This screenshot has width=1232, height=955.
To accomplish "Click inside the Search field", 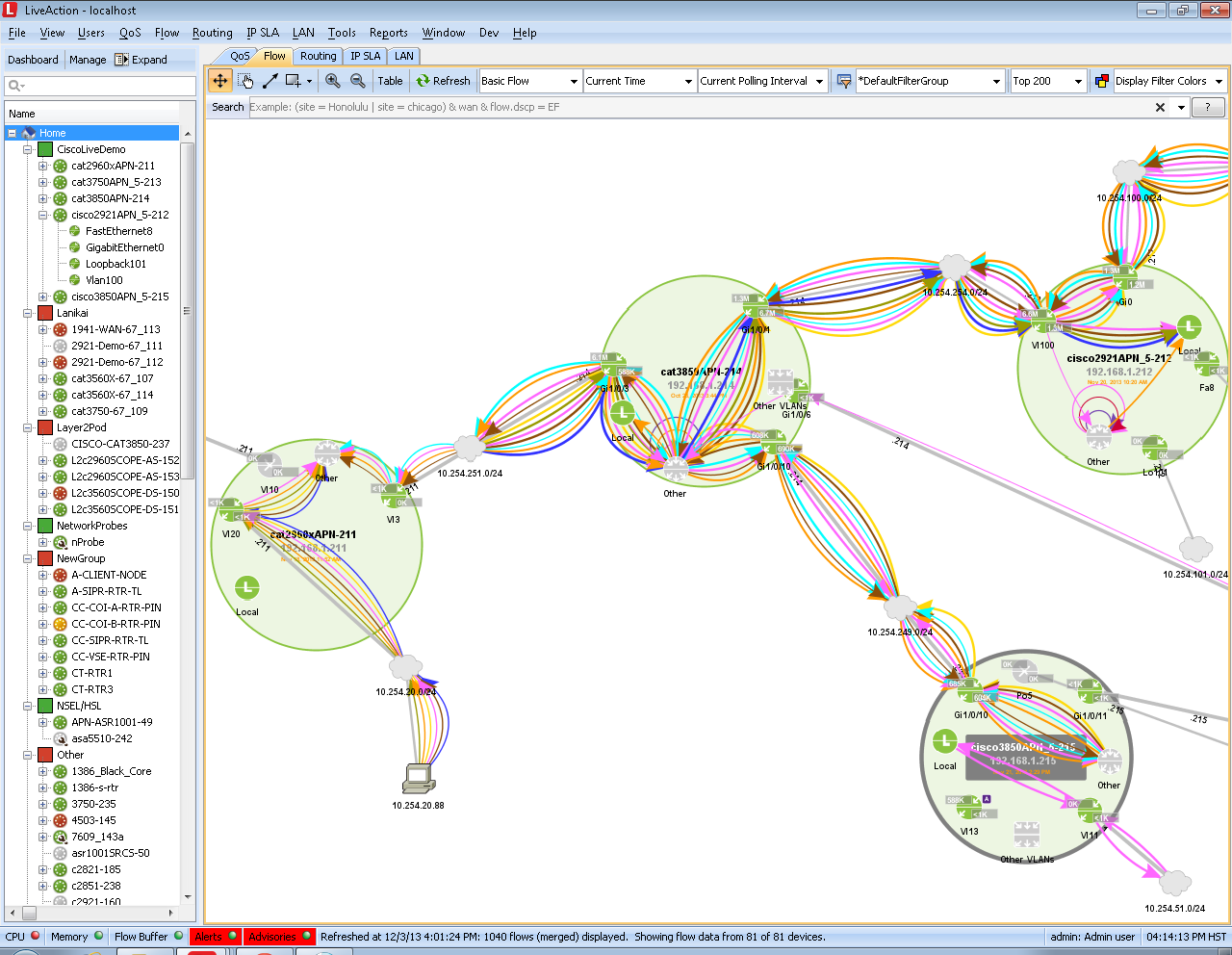I will coord(577,107).
